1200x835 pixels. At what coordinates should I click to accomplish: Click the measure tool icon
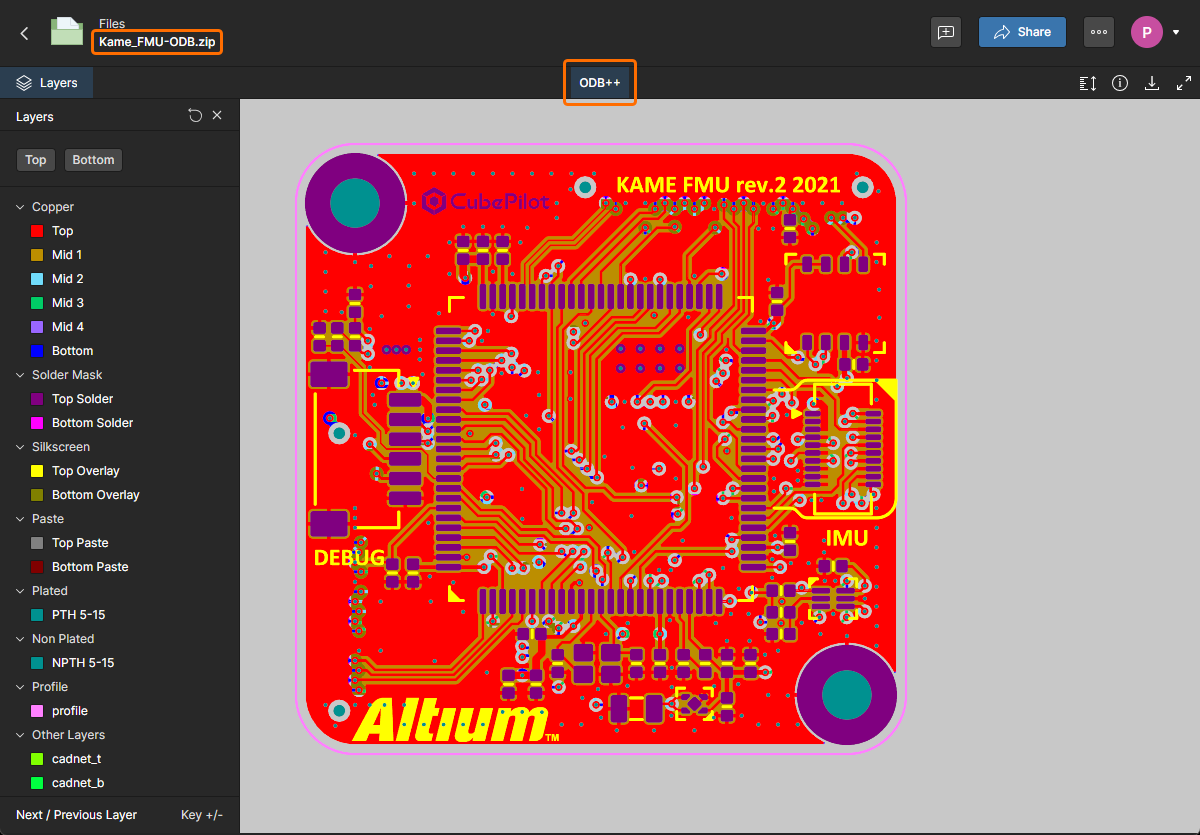pos(1088,84)
